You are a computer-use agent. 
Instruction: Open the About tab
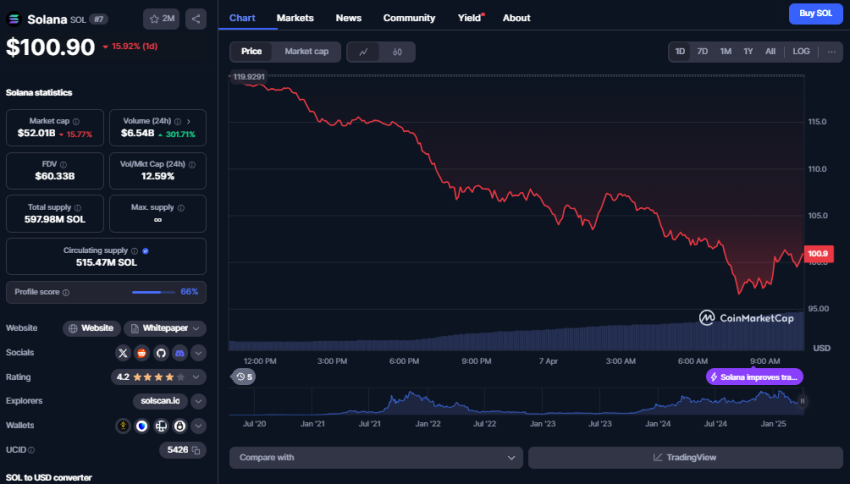click(x=516, y=18)
